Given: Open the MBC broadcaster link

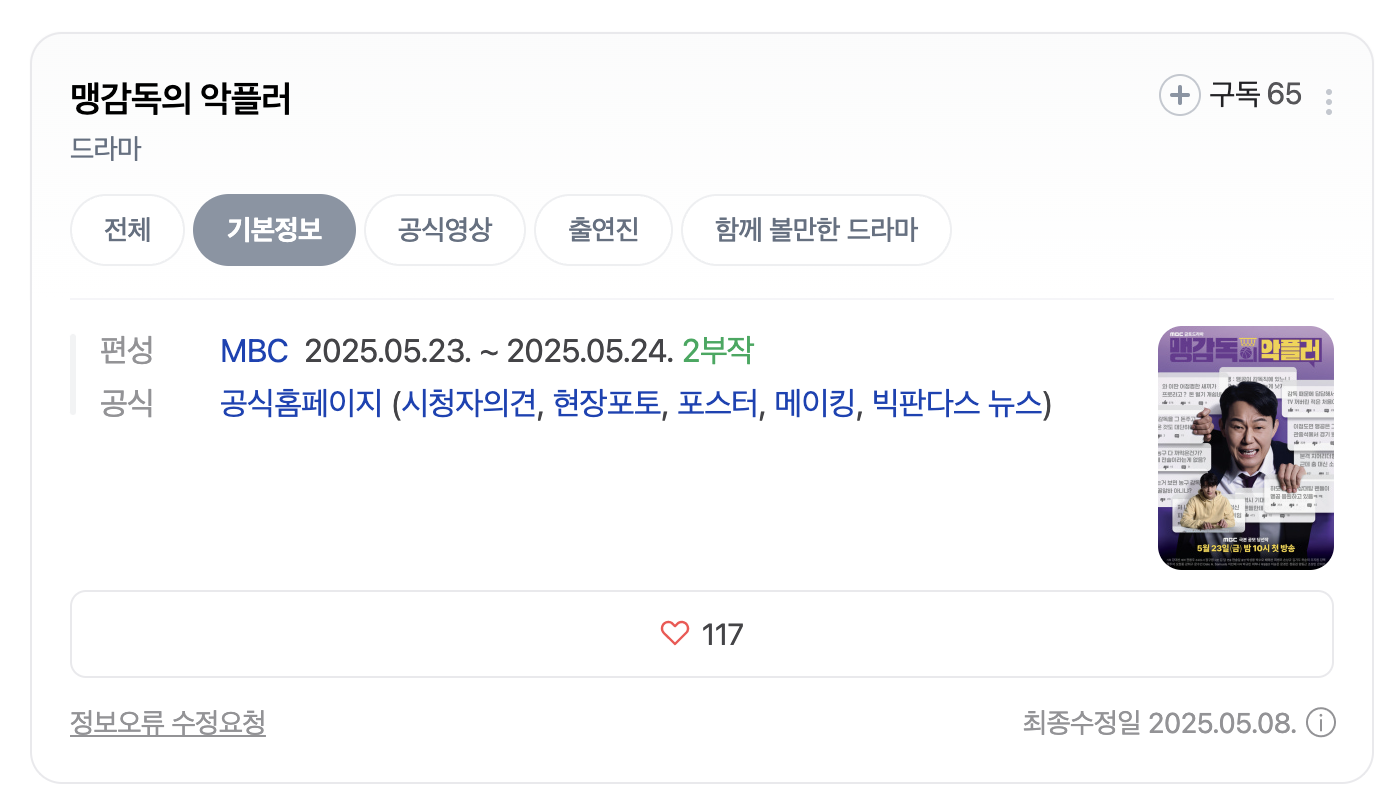Looking at the screenshot, I should coord(253,350).
